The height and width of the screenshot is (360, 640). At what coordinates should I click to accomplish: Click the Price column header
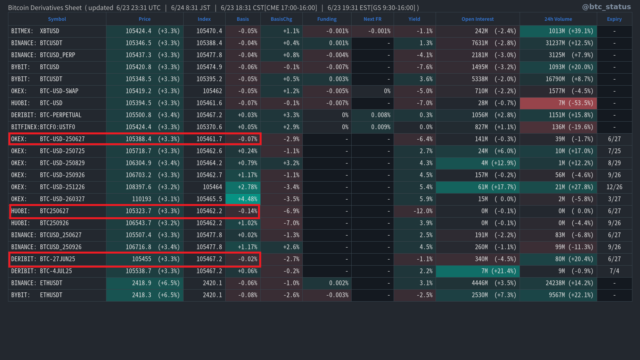coord(144,19)
